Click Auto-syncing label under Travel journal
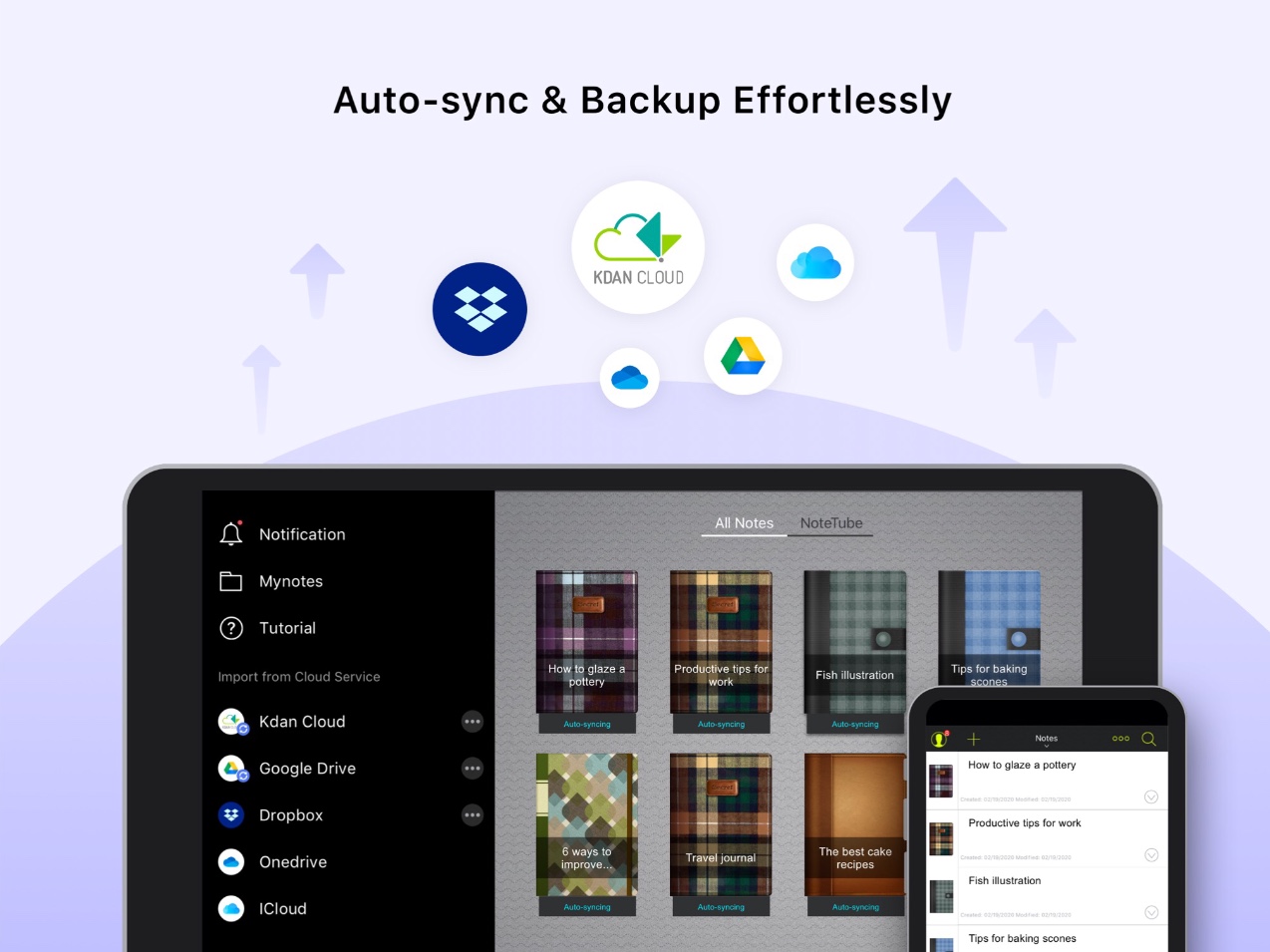Image resolution: width=1270 pixels, height=952 pixels. pyautogui.click(x=721, y=907)
